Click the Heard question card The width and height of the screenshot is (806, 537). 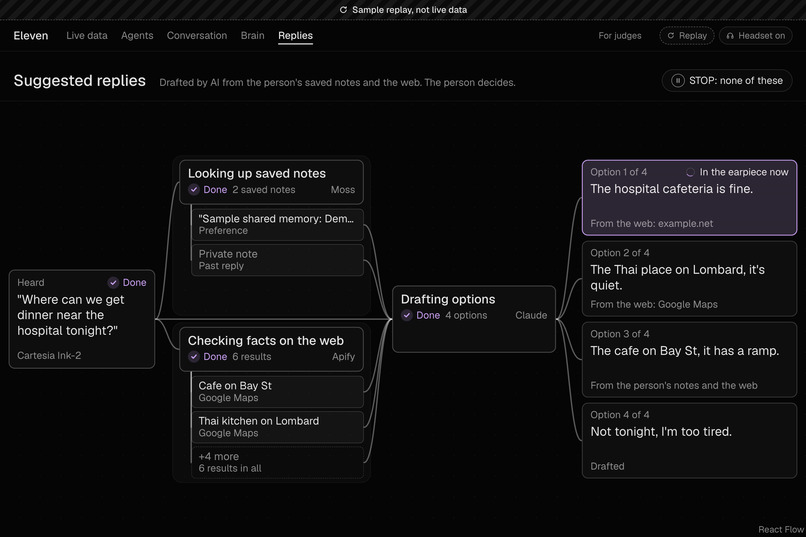pos(82,319)
